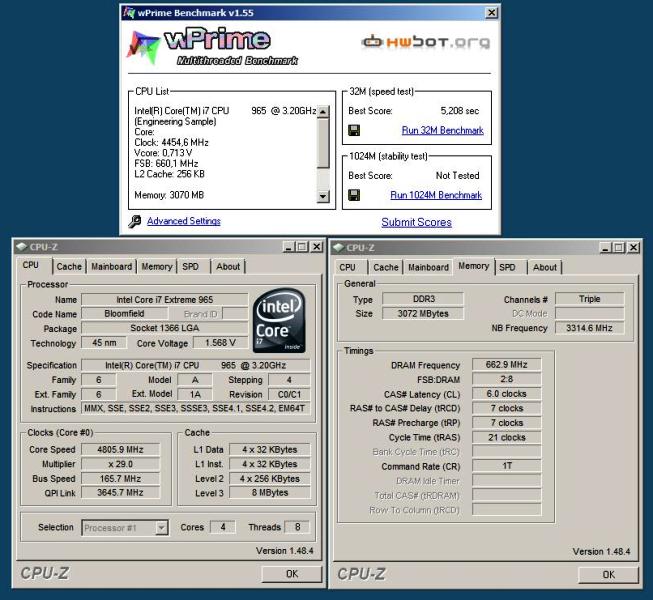Click the Intel Core i7 badge

(x=279, y=321)
